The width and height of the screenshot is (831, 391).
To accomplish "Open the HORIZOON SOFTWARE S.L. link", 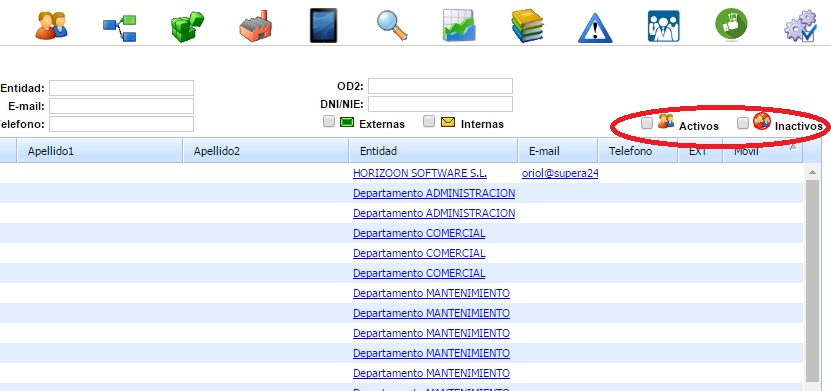I will (x=420, y=173).
